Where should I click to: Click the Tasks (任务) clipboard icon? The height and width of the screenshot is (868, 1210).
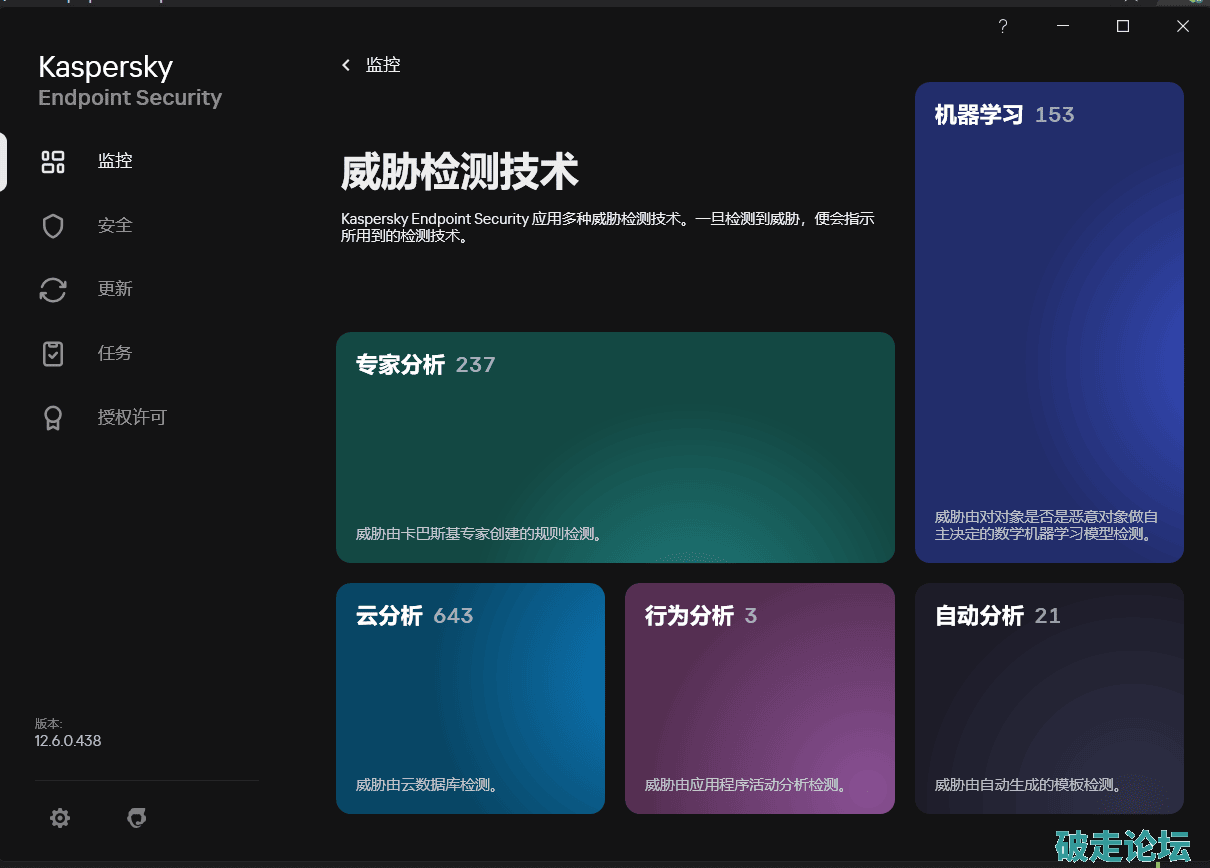click(x=53, y=354)
